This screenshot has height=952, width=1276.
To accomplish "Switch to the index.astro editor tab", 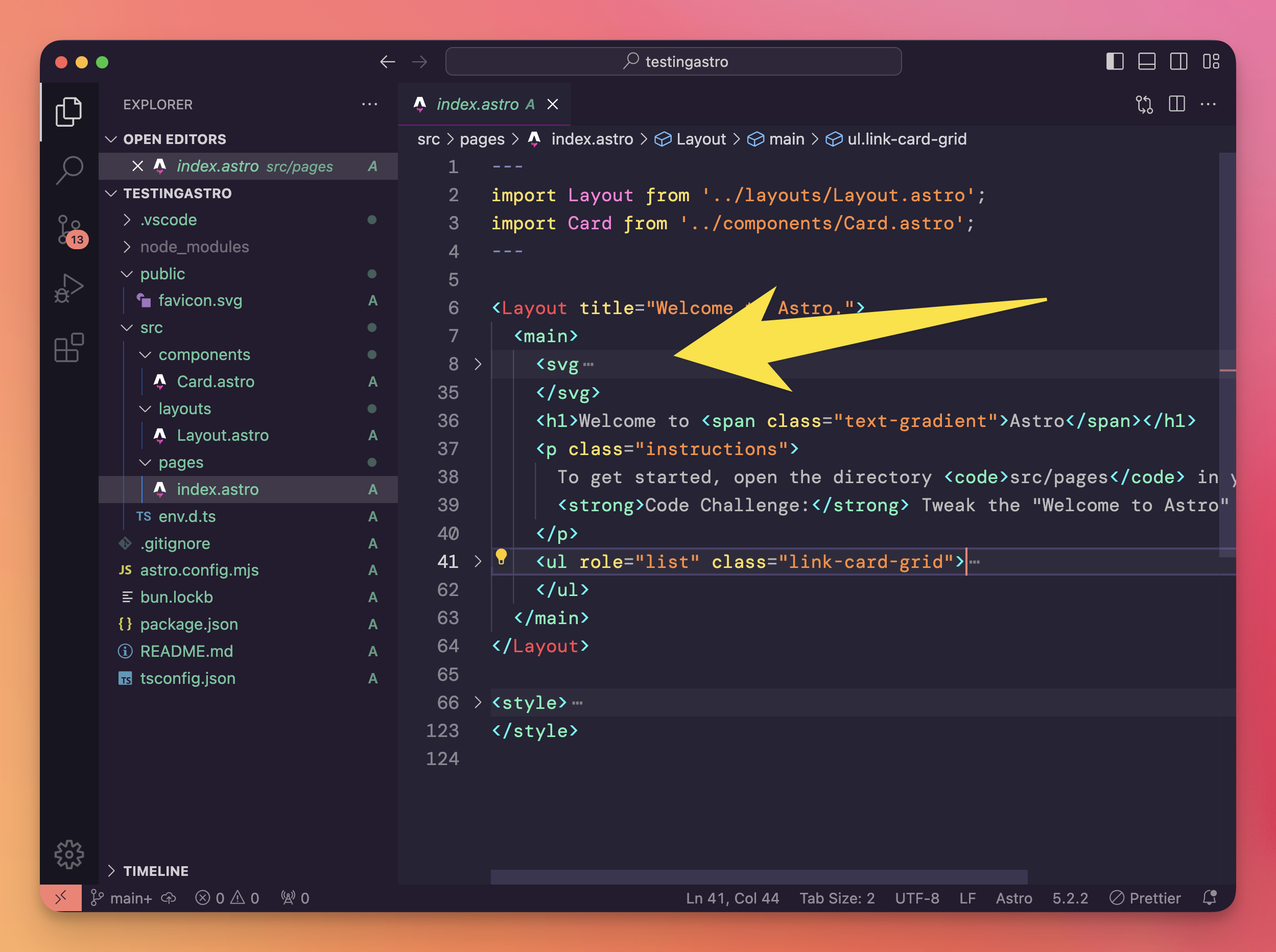I will (x=477, y=104).
